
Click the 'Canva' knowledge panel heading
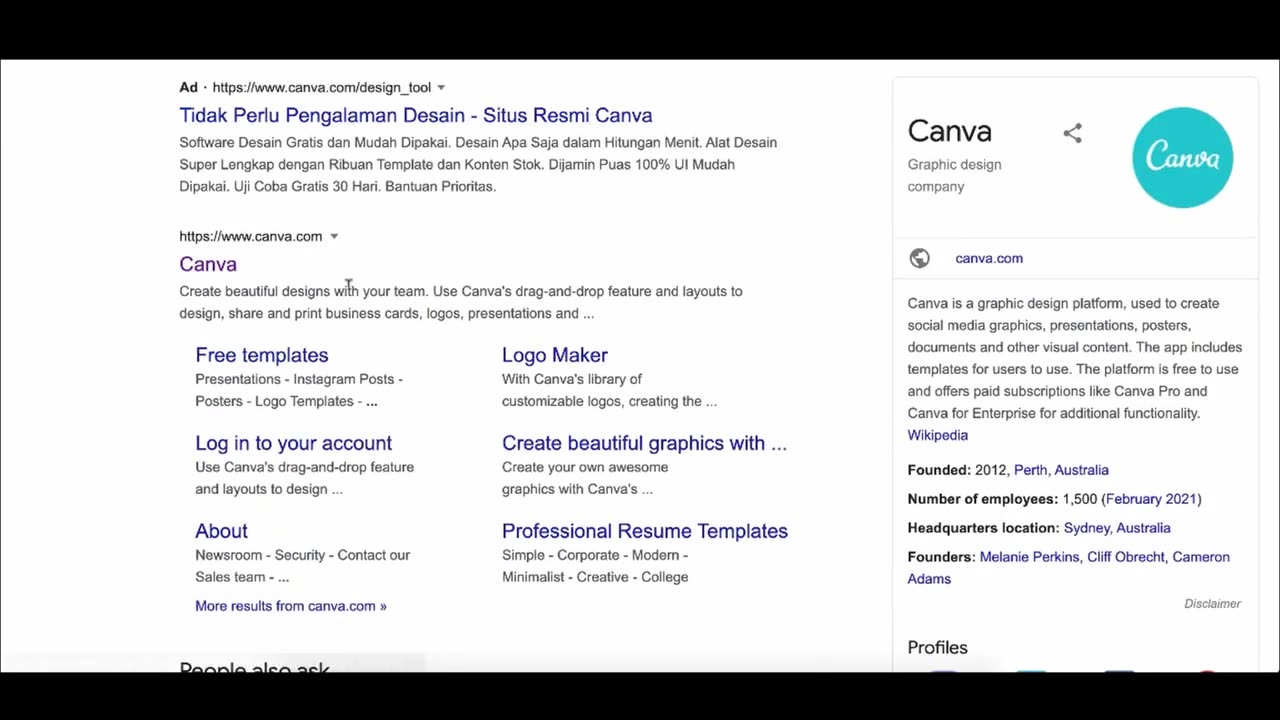point(950,131)
